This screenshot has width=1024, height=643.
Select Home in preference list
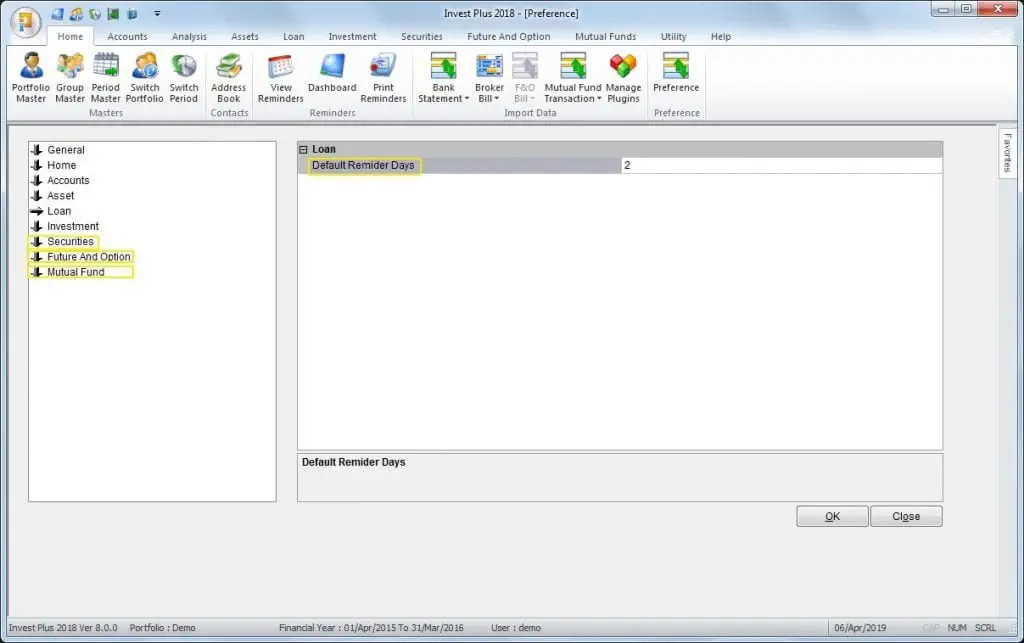(61, 165)
